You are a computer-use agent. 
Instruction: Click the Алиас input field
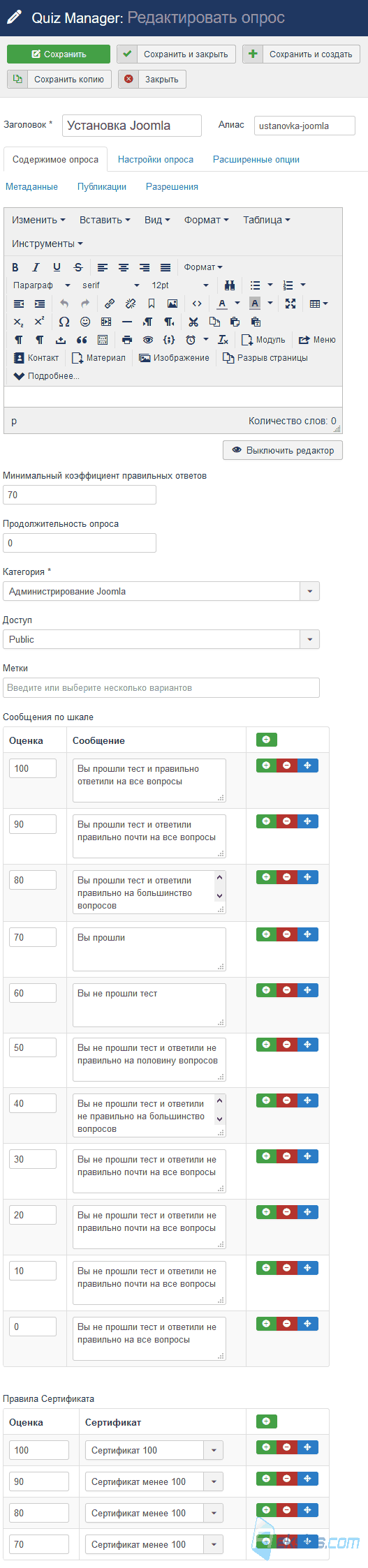point(304,126)
